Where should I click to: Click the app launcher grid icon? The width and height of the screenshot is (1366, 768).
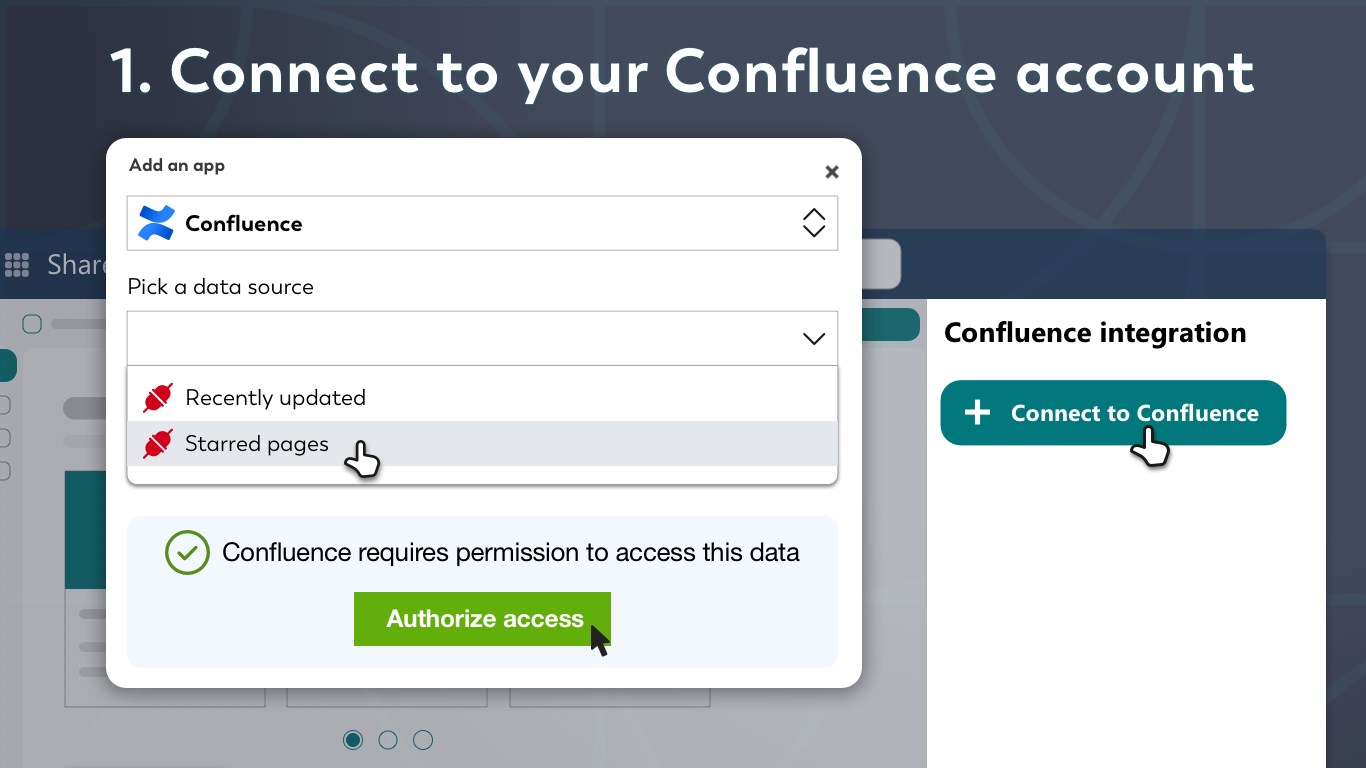point(17,264)
